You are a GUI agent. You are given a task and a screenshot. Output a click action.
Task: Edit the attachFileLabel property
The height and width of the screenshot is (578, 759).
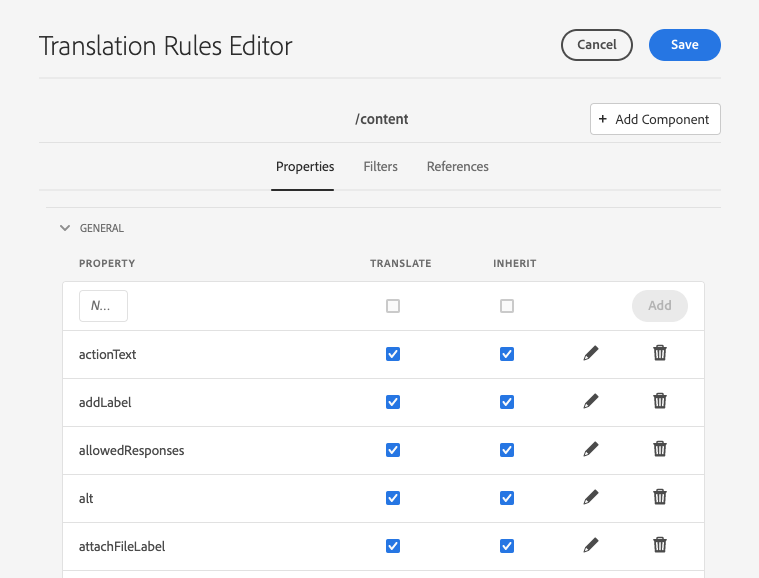click(591, 546)
